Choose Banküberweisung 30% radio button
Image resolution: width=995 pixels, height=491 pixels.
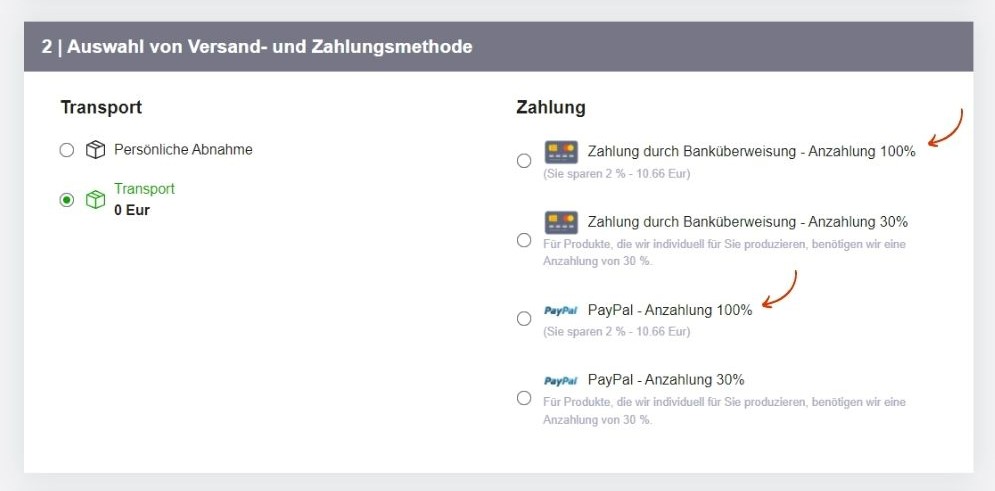click(x=524, y=240)
